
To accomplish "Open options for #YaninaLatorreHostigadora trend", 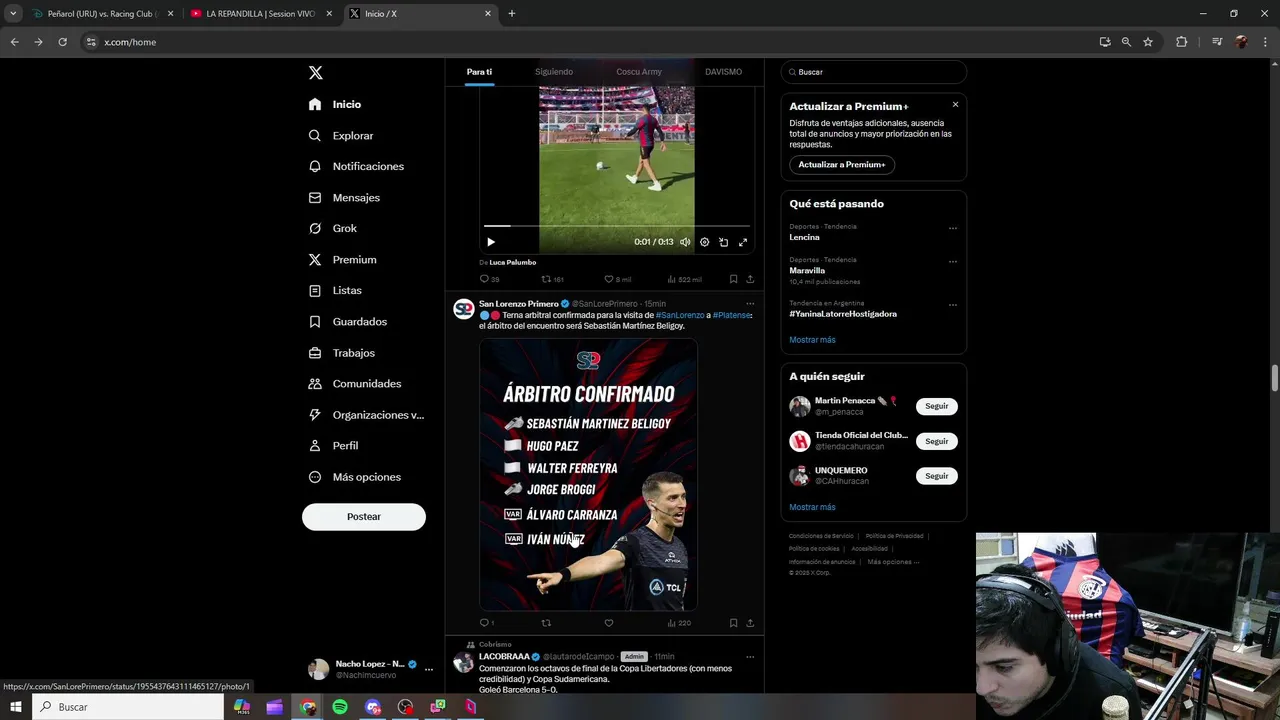I will point(952,304).
